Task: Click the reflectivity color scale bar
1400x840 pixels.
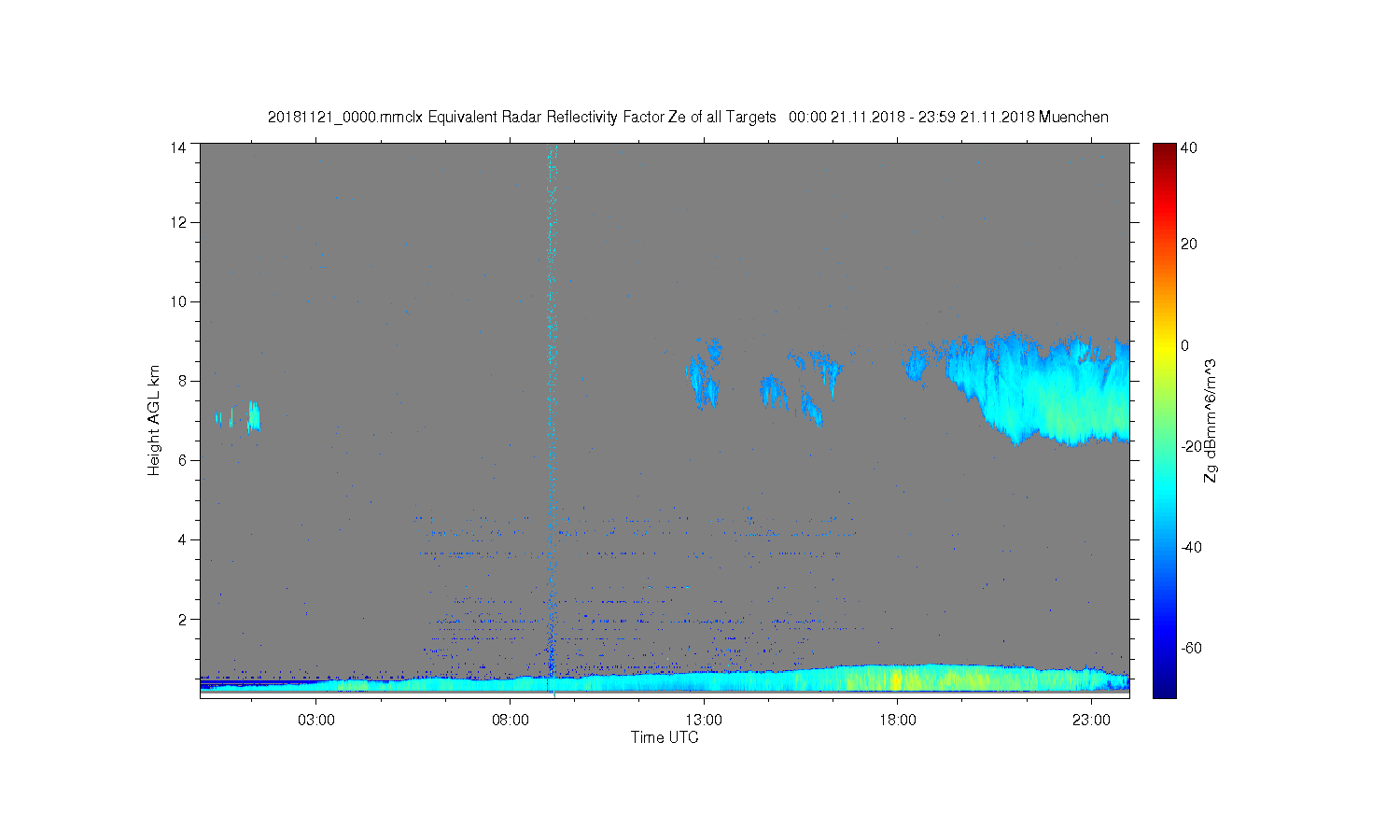Action: coord(1164,420)
